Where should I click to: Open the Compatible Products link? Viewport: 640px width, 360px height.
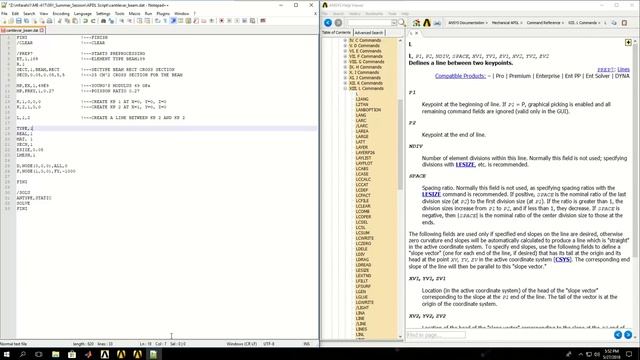pos(460,76)
